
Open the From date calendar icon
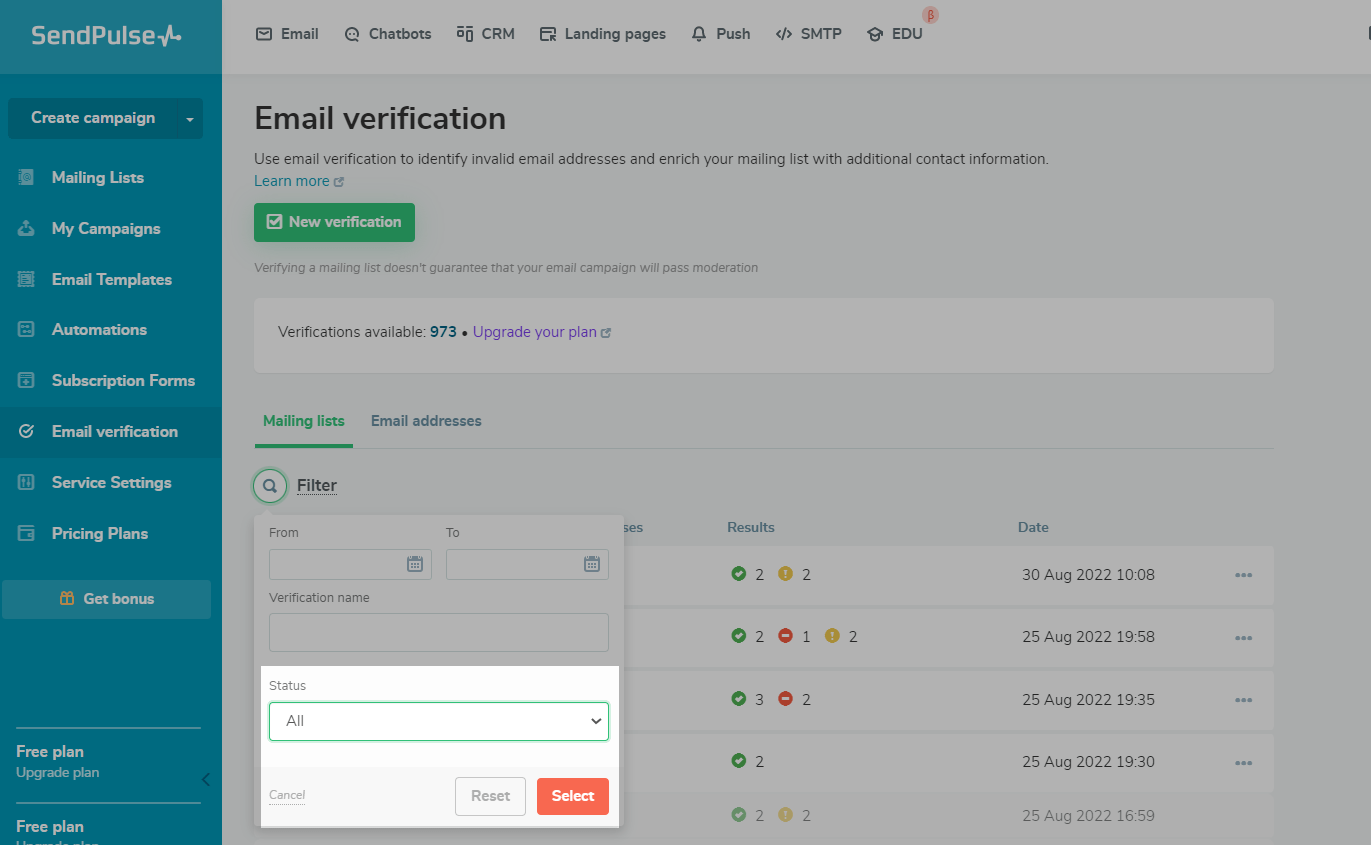[x=415, y=564]
